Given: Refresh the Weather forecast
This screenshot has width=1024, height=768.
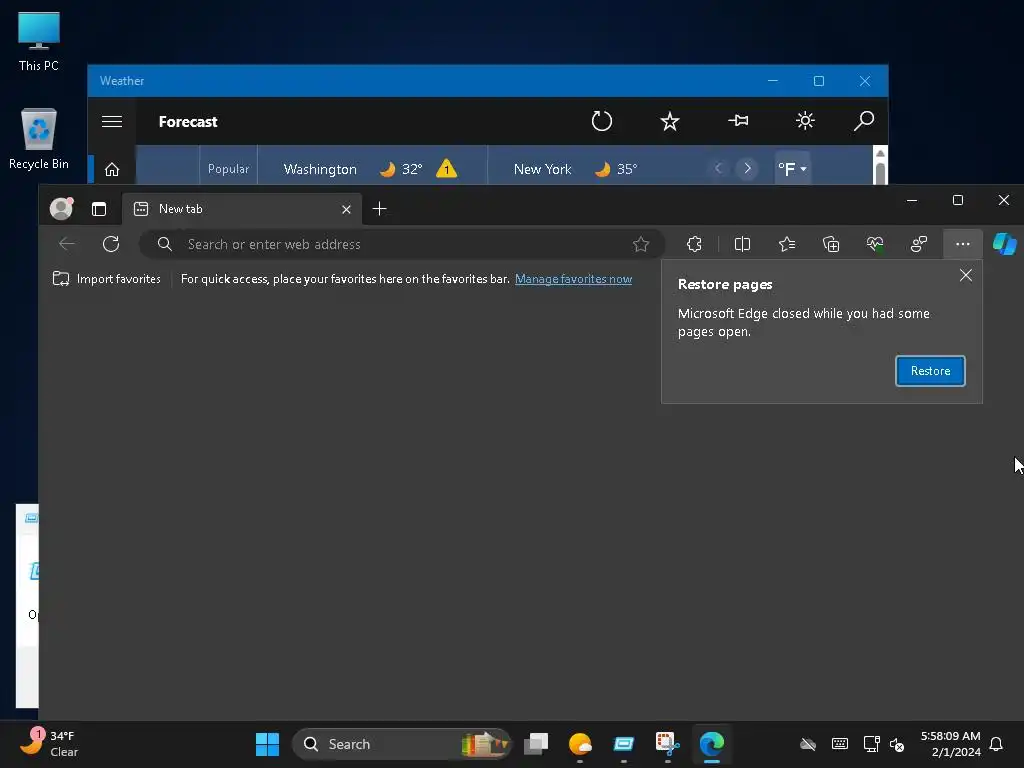Looking at the screenshot, I should (601, 121).
